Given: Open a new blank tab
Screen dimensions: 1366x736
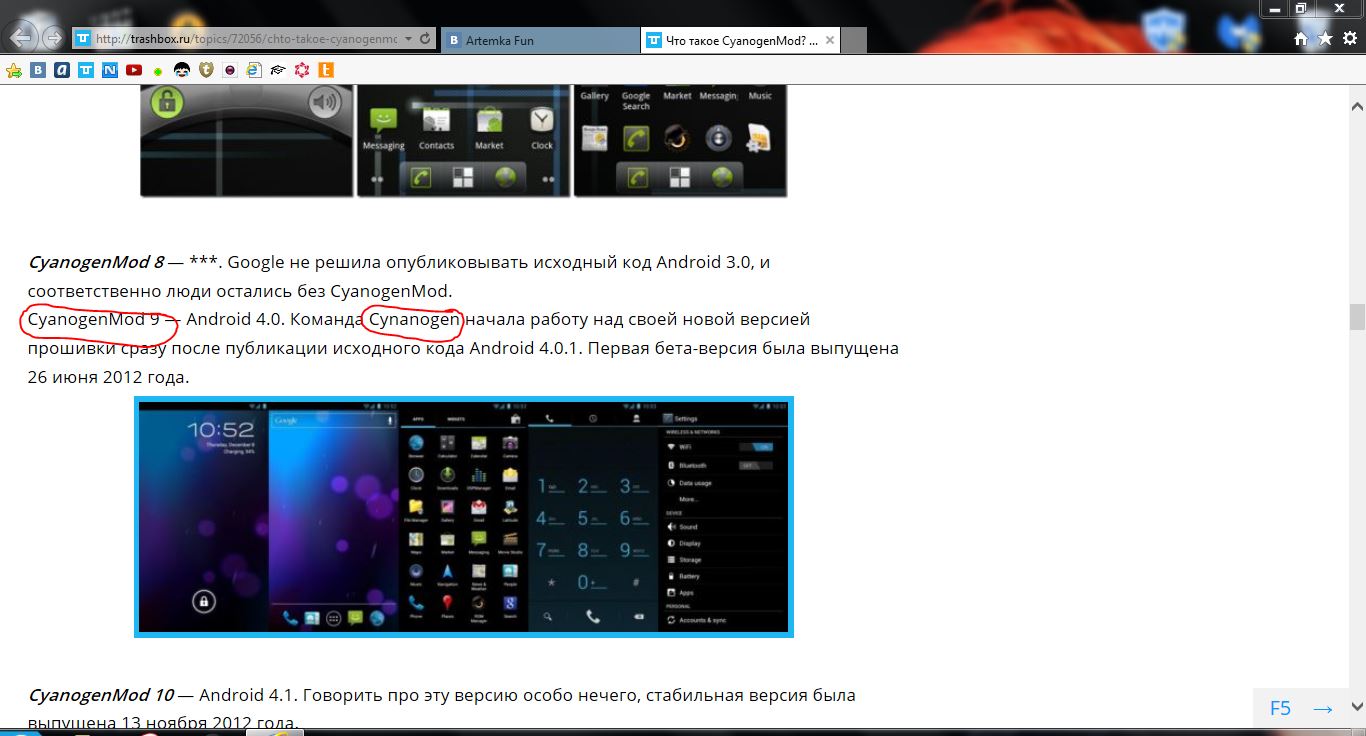Looking at the screenshot, I should [x=853, y=40].
